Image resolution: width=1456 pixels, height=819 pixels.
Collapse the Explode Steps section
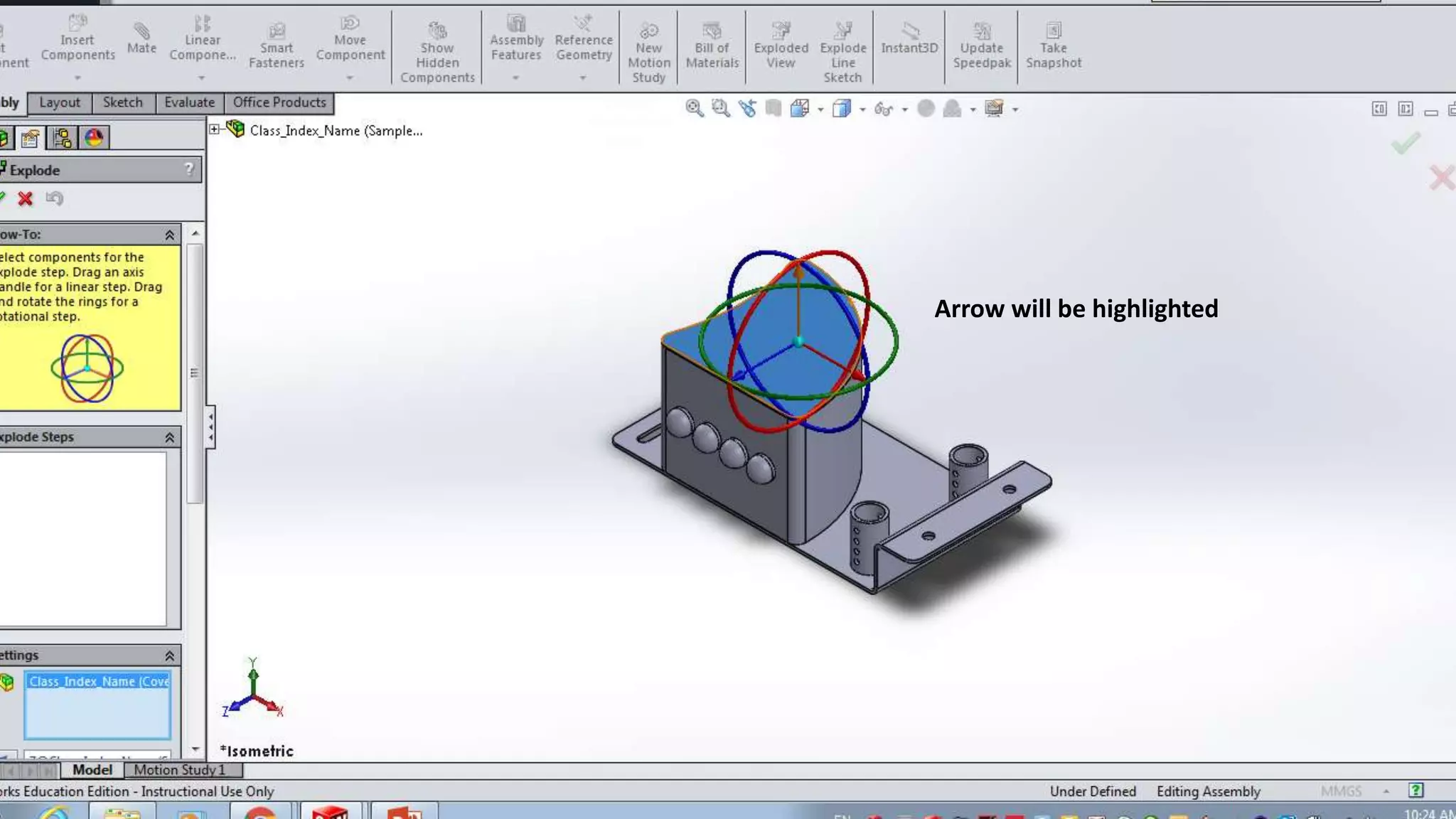pyautogui.click(x=169, y=437)
